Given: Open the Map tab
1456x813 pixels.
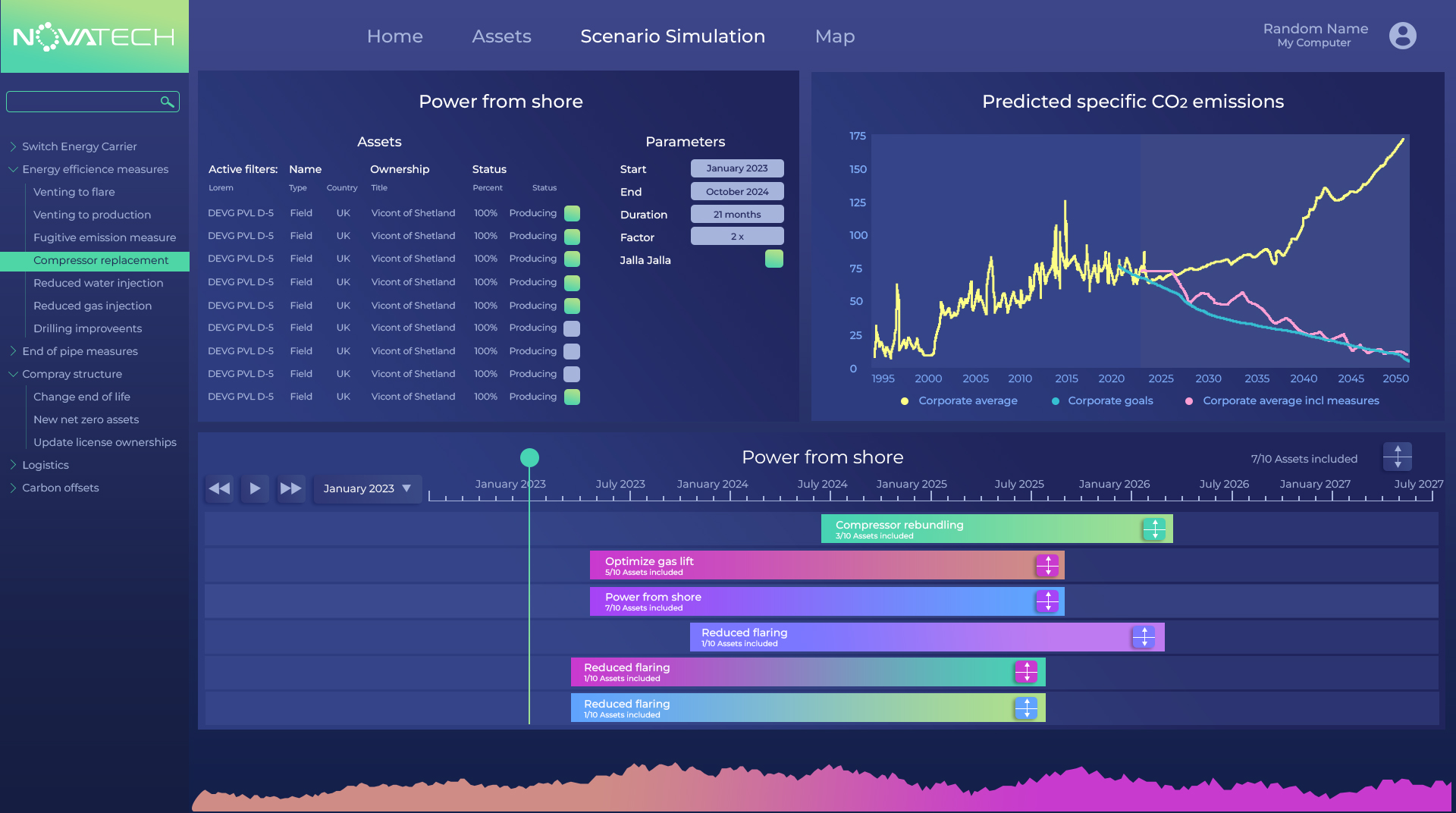Looking at the screenshot, I should [834, 36].
